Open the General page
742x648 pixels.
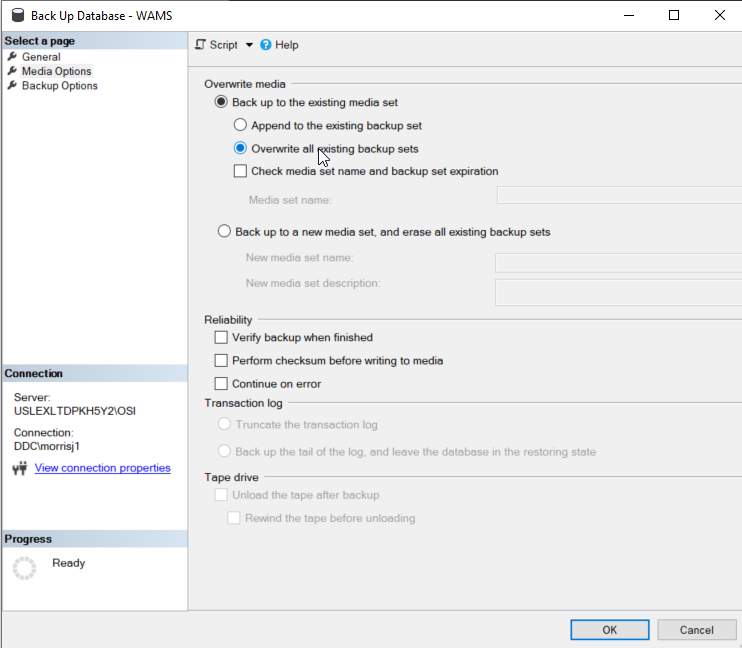[41, 57]
